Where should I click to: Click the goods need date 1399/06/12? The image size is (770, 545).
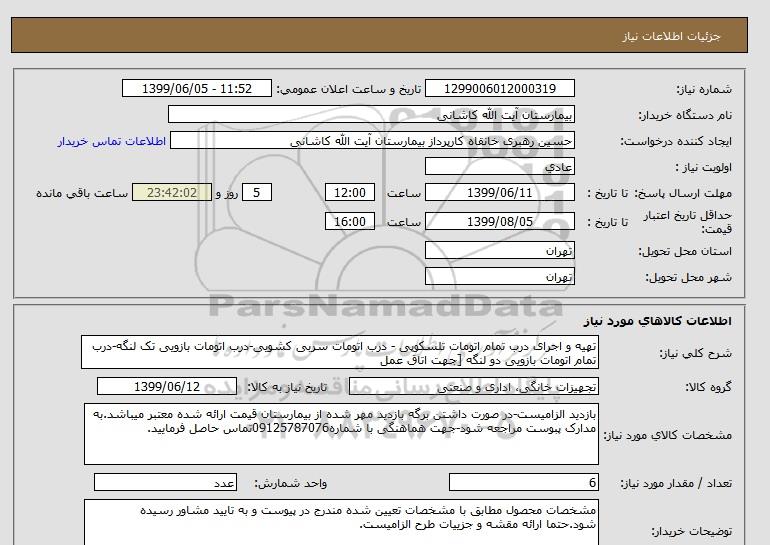[167, 386]
